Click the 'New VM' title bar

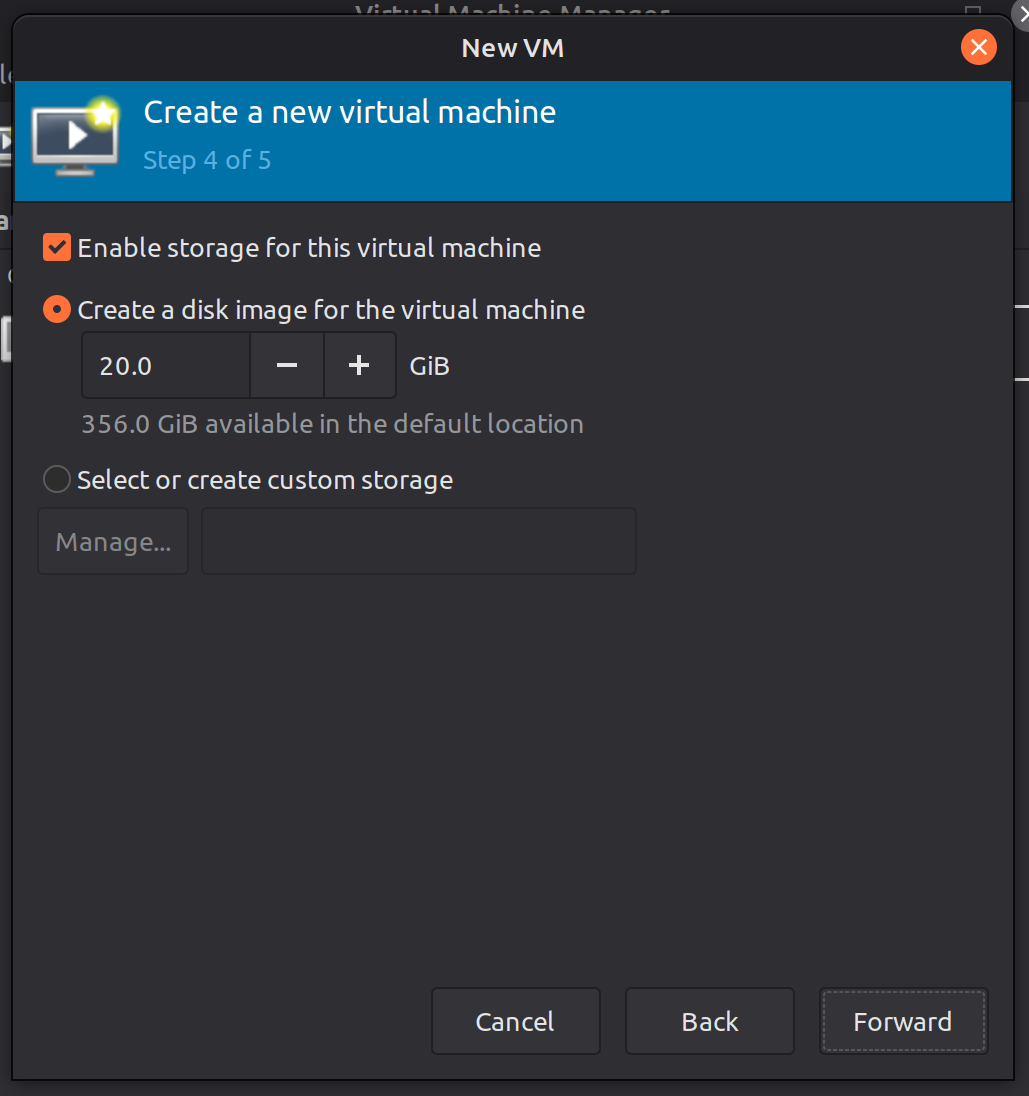click(x=512, y=47)
